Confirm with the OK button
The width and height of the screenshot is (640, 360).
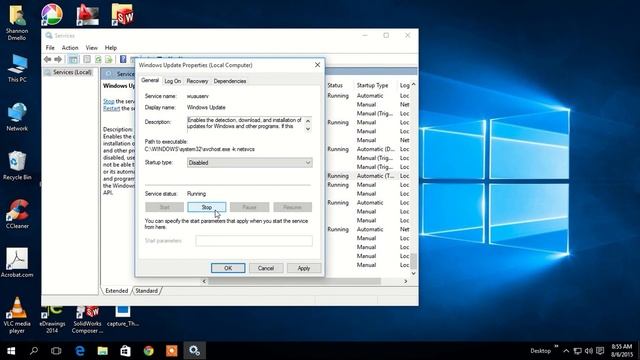pos(228,268)
